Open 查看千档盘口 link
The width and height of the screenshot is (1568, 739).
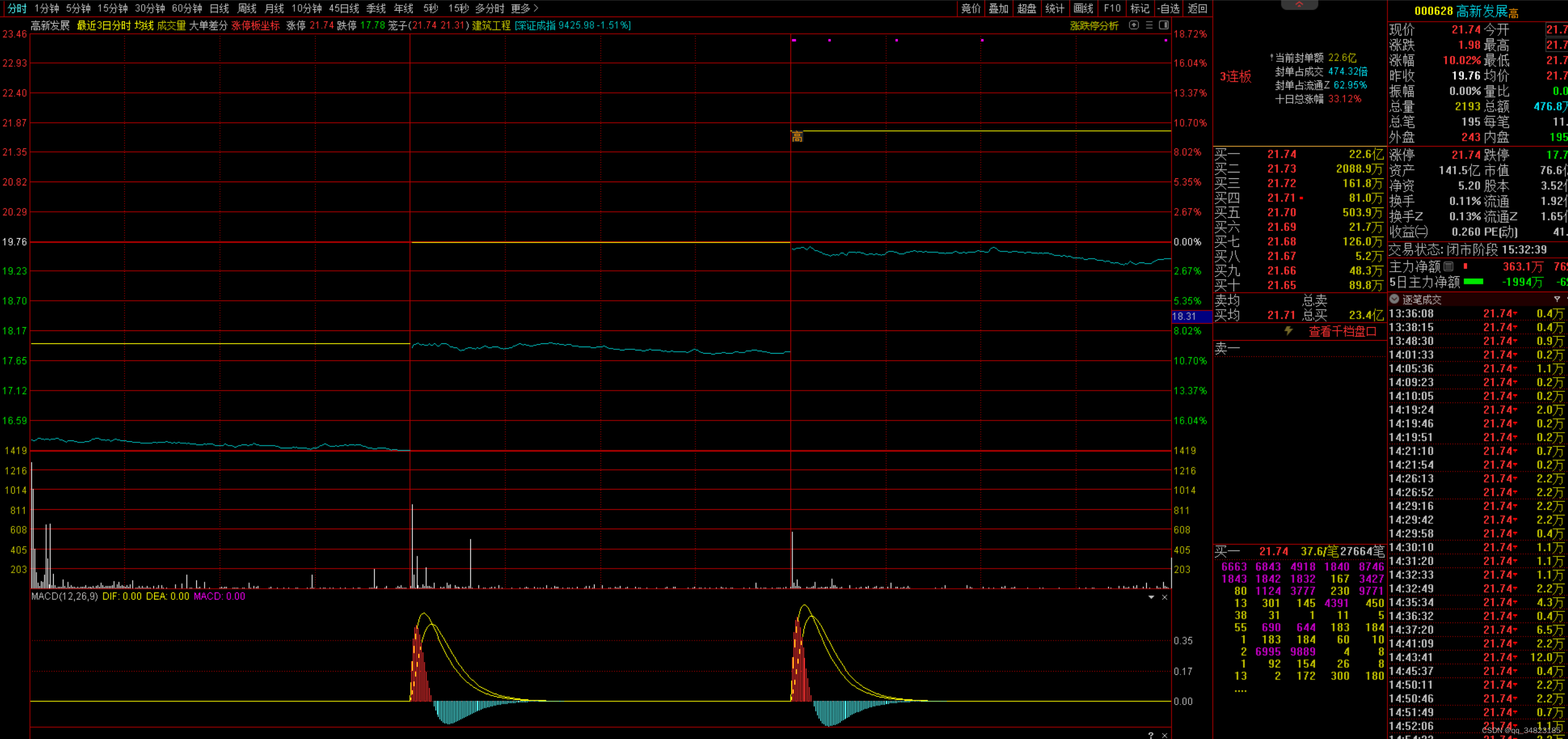[x=1342, y=331]
